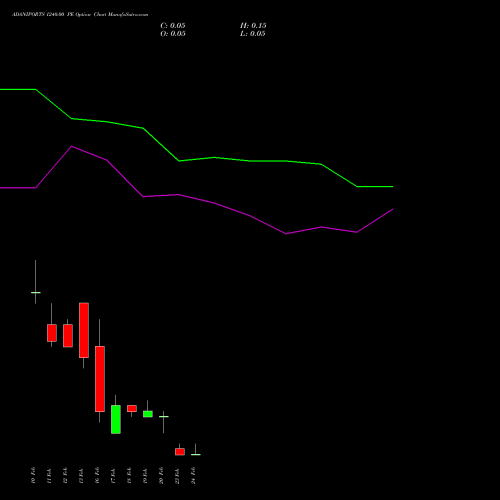This screenshot has height=500, width=500.
Task: Select the small red 18 Feb candlestick
Action: (132, 408)
